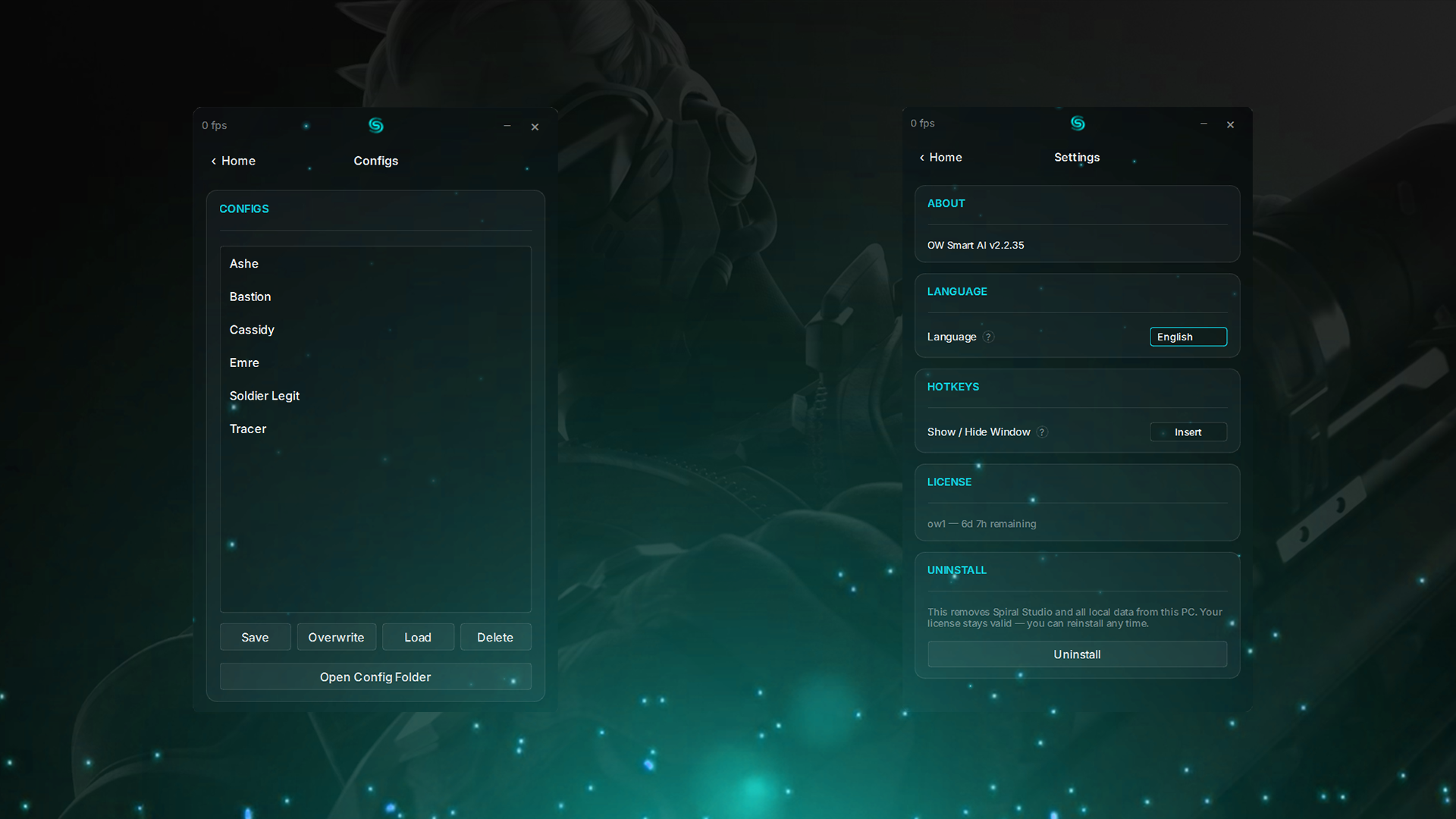Click the Show / Hide Window label
Image resolution: width=1456 pixels, height=819 pixels.
tap(978, 432)
